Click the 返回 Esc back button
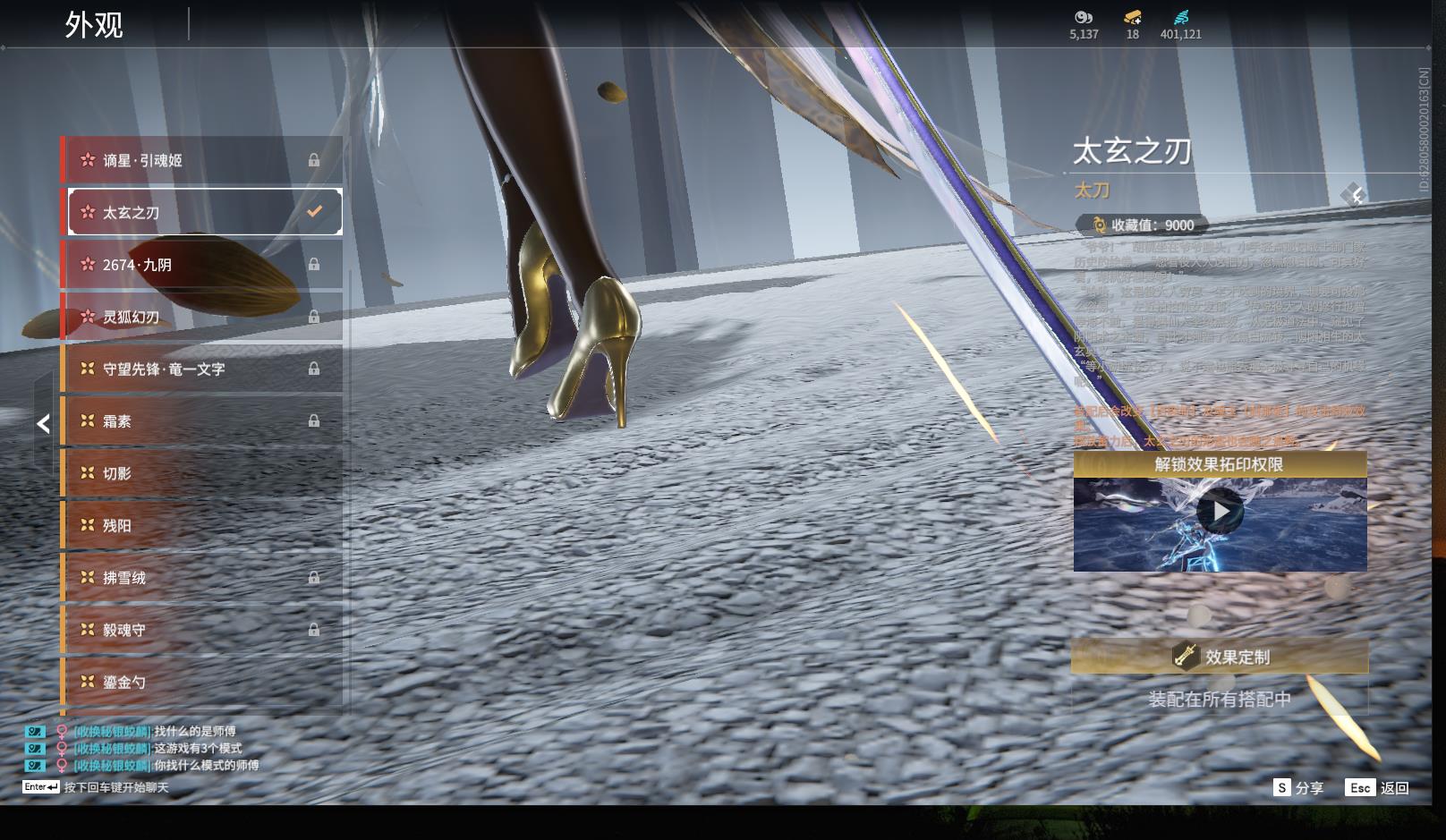Viewport: 1446px width, 840px height. pos(1378,787)
